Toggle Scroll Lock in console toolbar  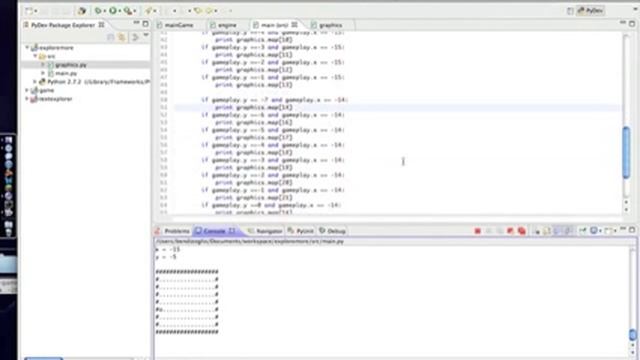(547, 231)
